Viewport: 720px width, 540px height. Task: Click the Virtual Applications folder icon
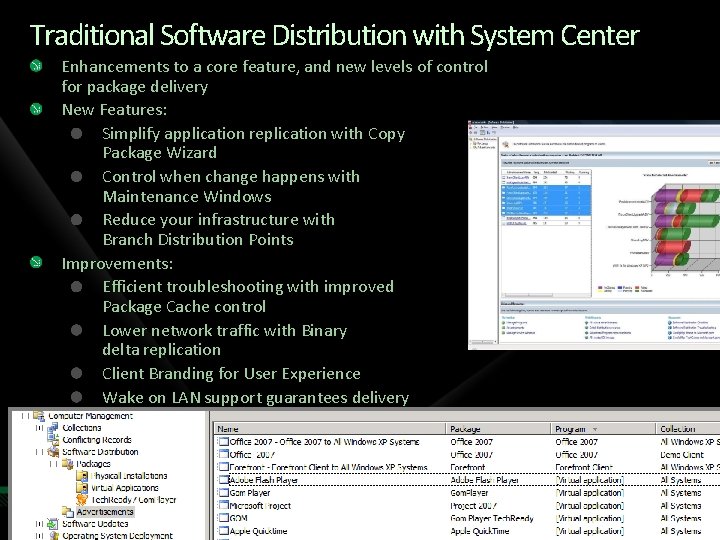point(82,488)
